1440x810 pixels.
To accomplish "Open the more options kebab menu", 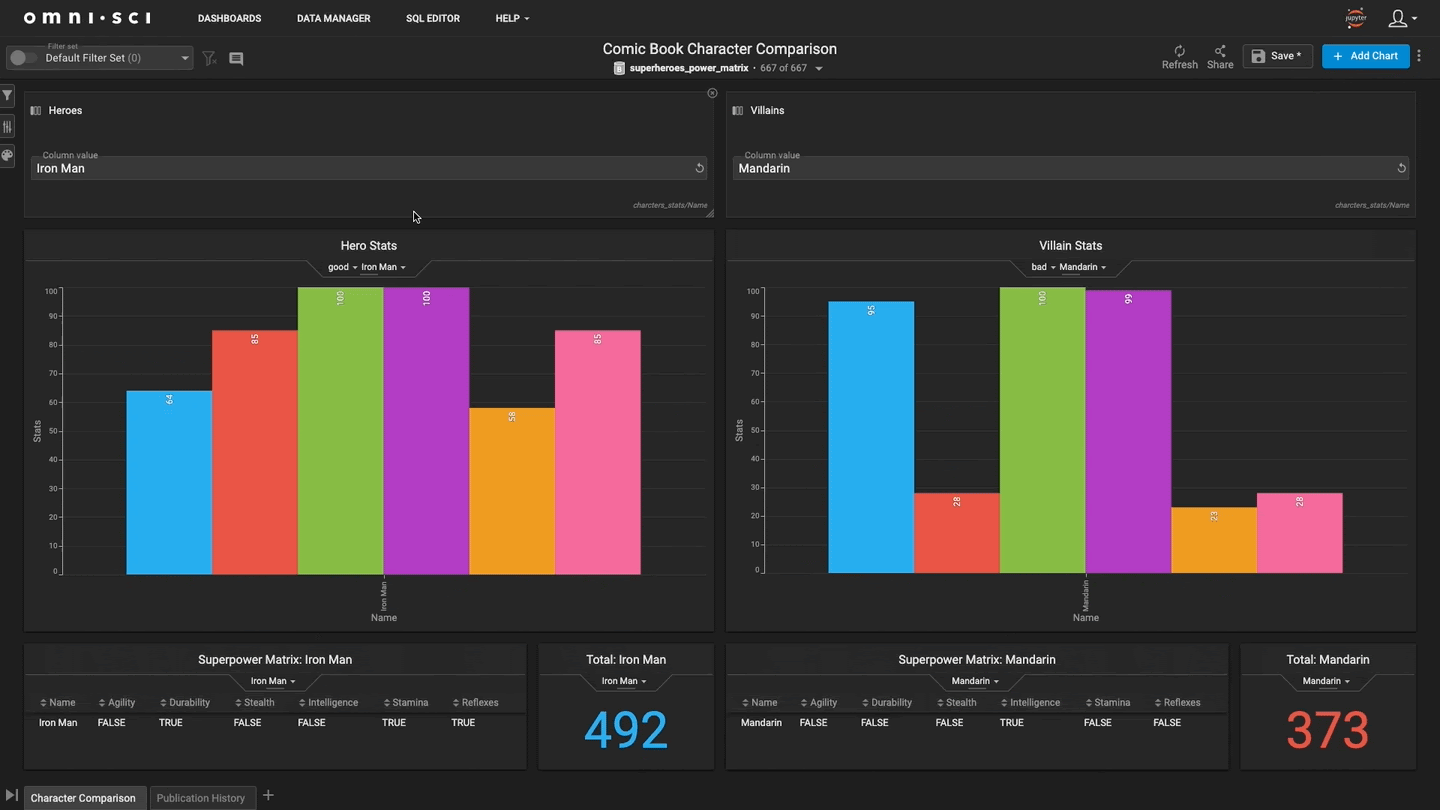I will 1419,56.
